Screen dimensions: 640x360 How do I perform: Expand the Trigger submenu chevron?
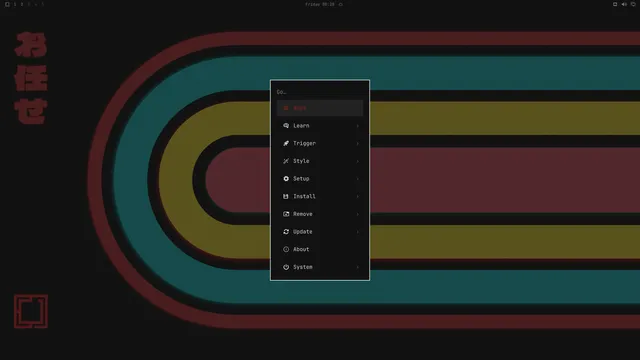(x=358, y=143)
